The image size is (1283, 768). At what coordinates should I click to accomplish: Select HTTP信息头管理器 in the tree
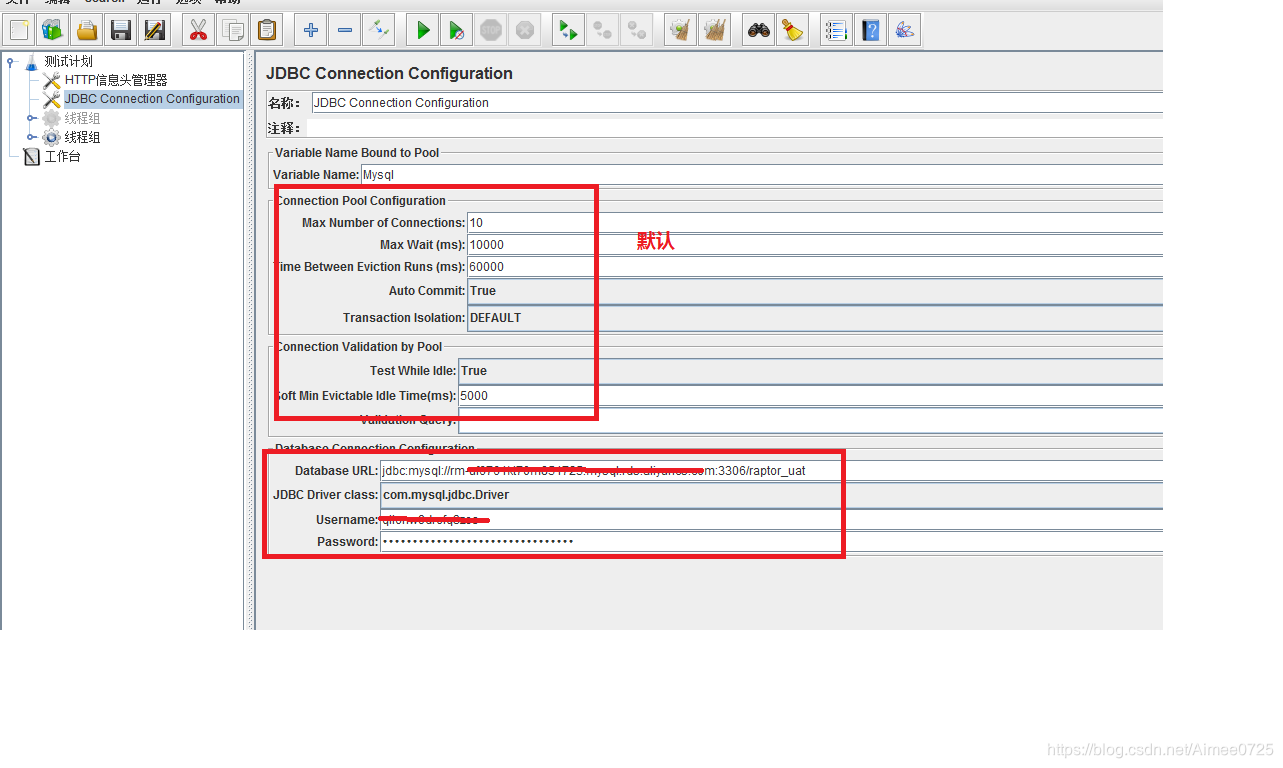116,80
